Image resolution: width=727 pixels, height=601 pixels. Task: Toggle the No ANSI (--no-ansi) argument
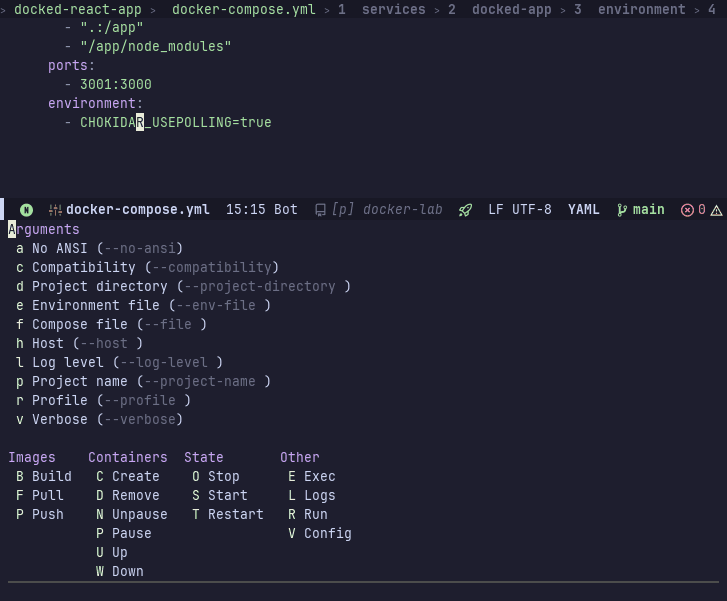tap(99, 249)
